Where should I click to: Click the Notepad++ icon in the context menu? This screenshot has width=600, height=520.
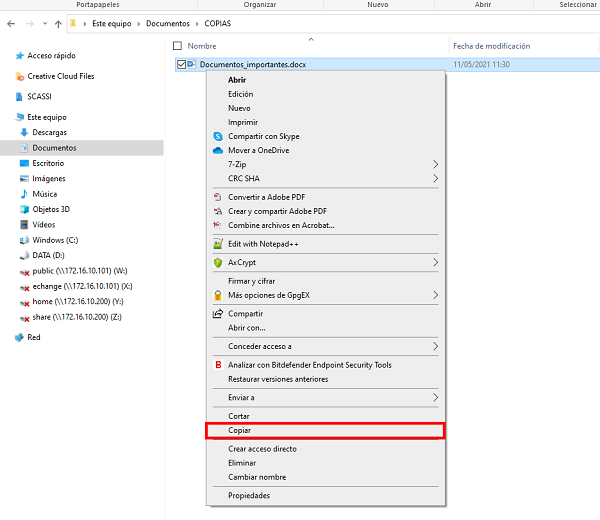point(217,243)
